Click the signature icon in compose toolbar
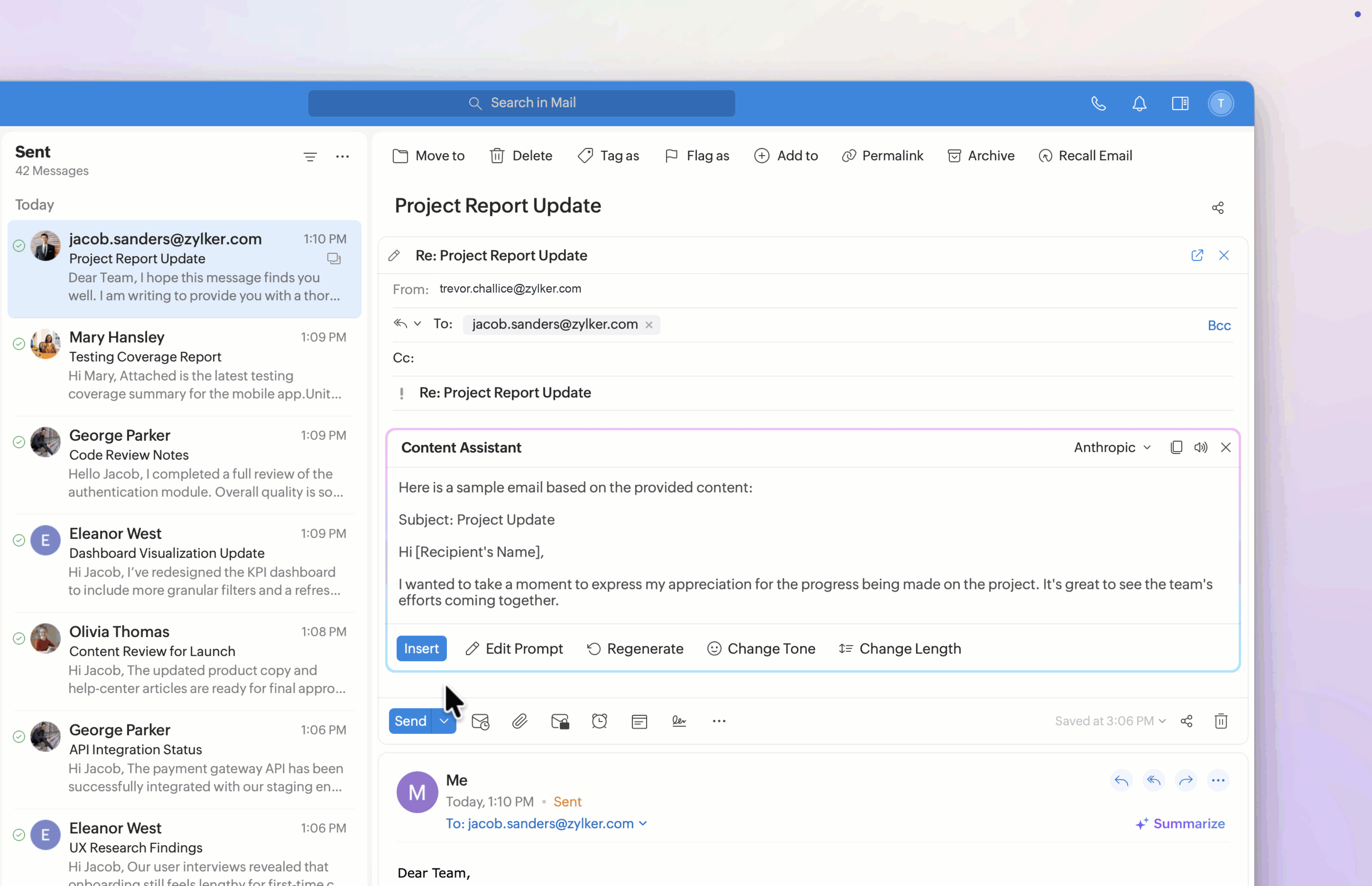 [679, 721]
